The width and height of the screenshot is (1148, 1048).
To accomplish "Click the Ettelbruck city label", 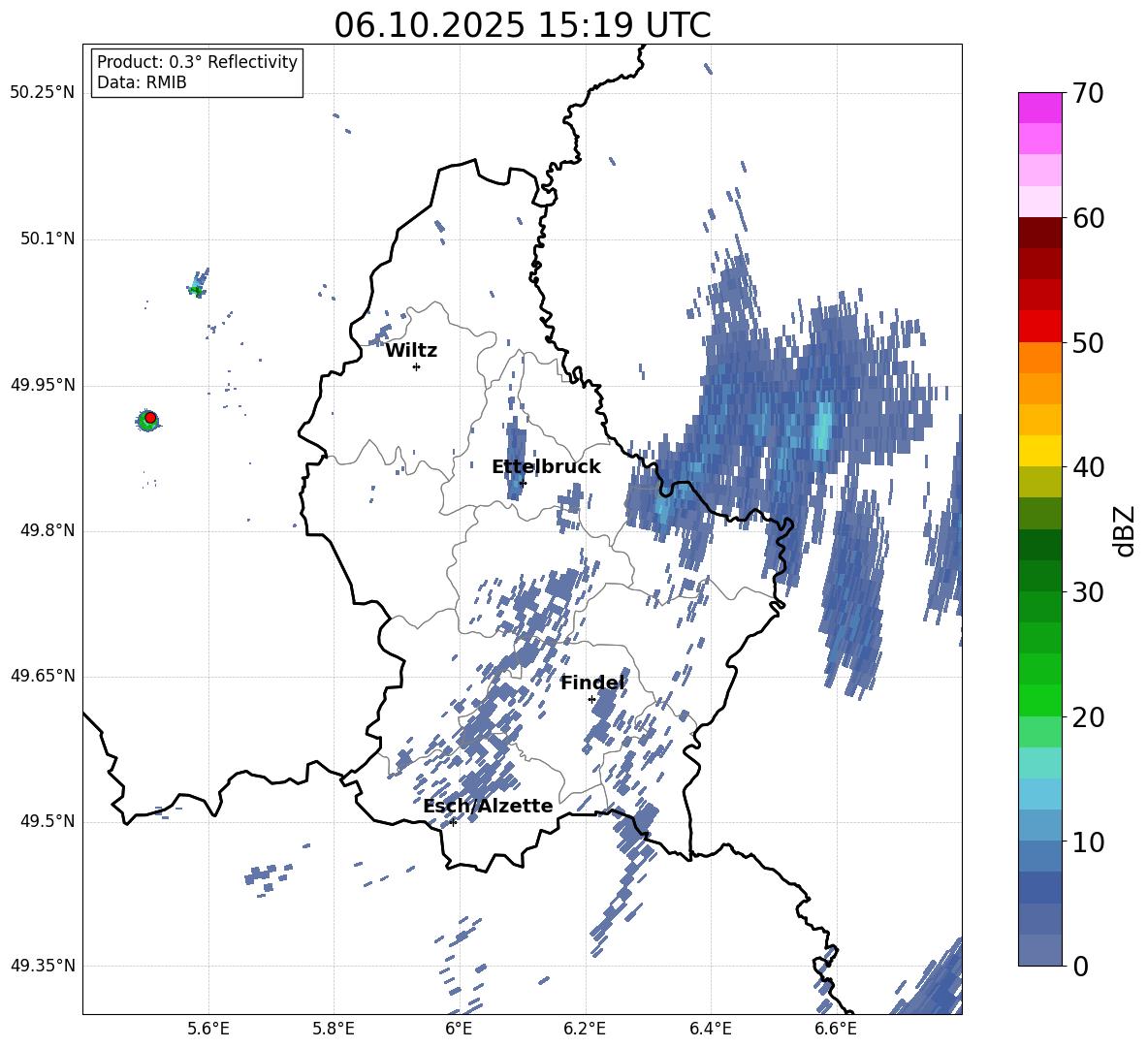I will (x=546, y=467).
